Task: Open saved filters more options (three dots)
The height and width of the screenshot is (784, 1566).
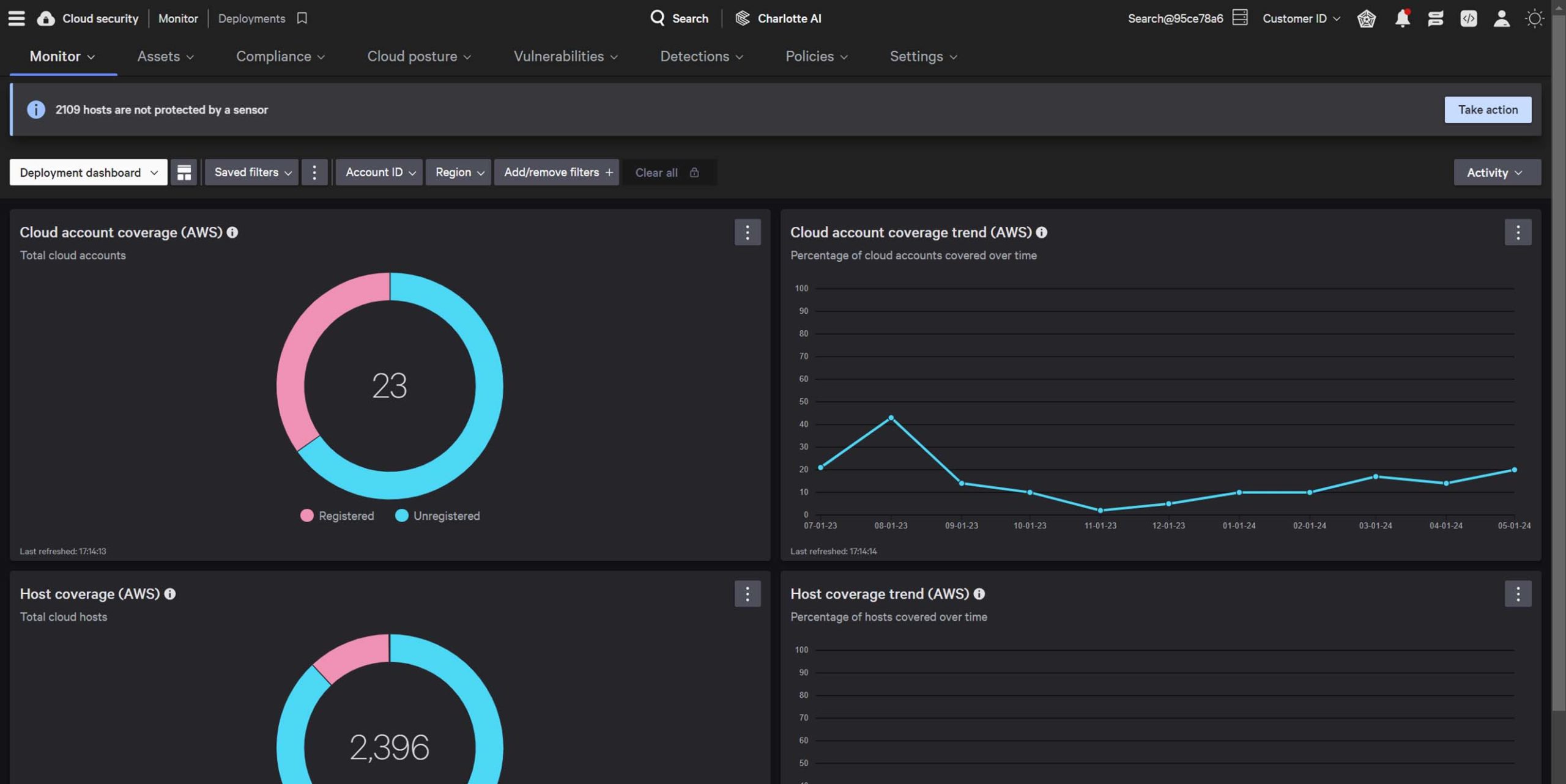Action: (314, 172)
